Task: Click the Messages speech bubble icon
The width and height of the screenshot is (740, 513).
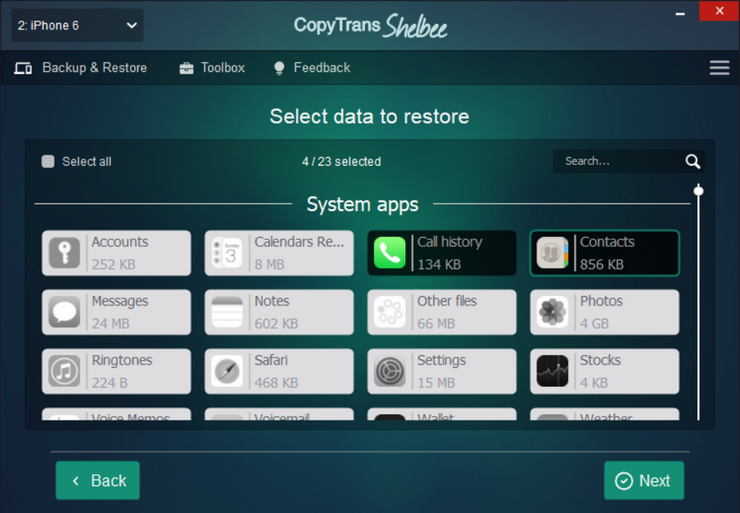Action: [65, 312]
